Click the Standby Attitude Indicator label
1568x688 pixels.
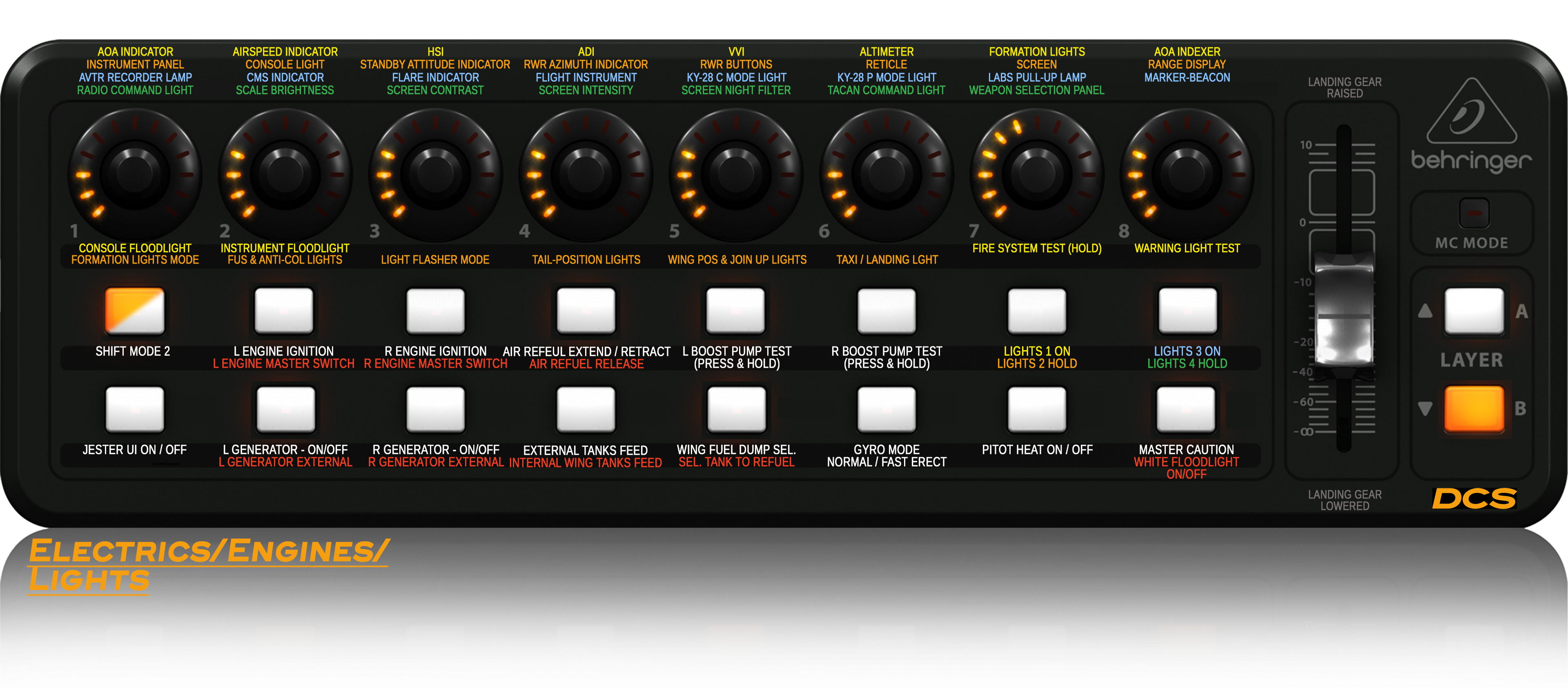coord(435,65)
